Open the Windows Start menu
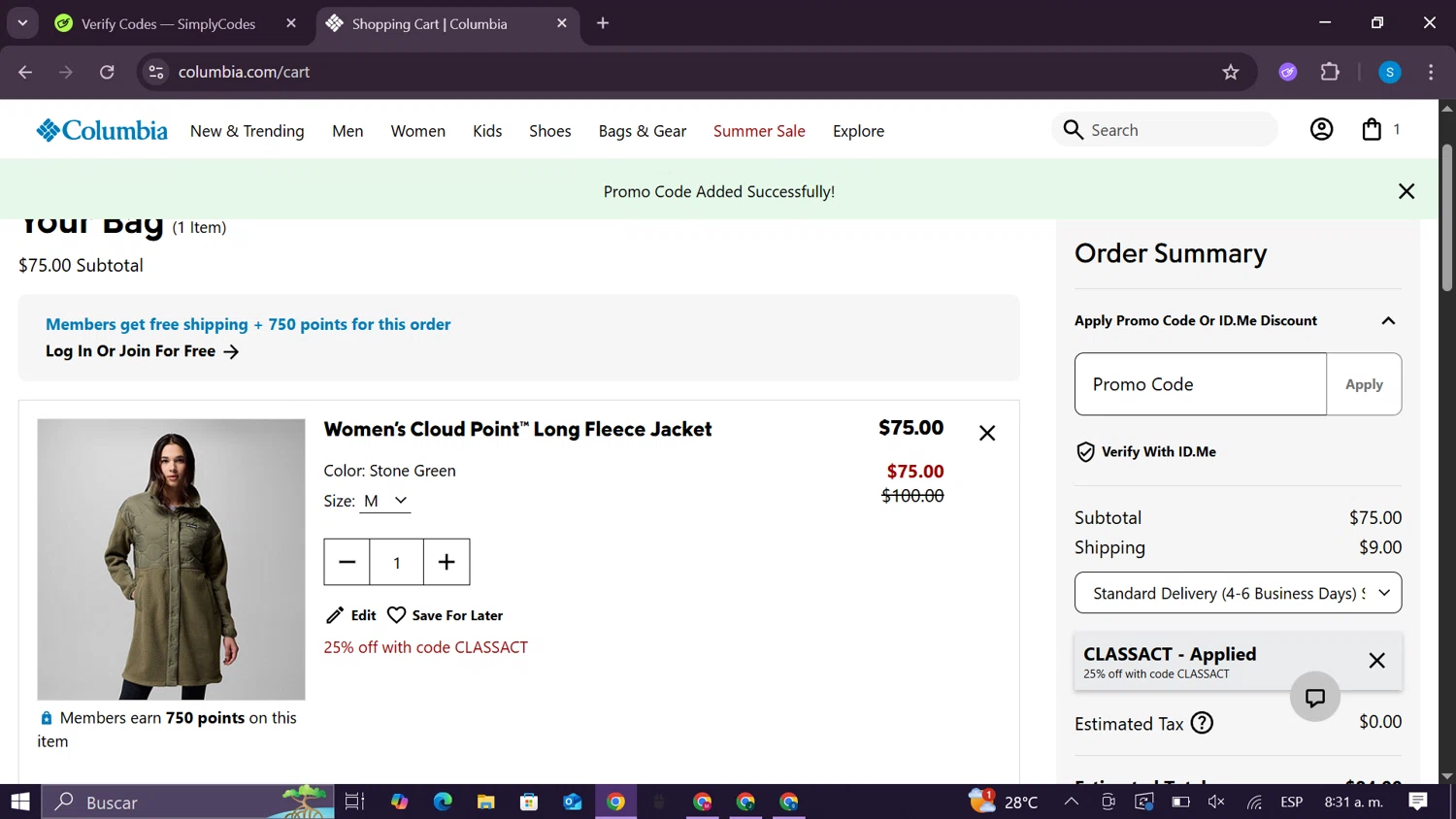This screenshot has height=819, width=1456. (20, 802)
